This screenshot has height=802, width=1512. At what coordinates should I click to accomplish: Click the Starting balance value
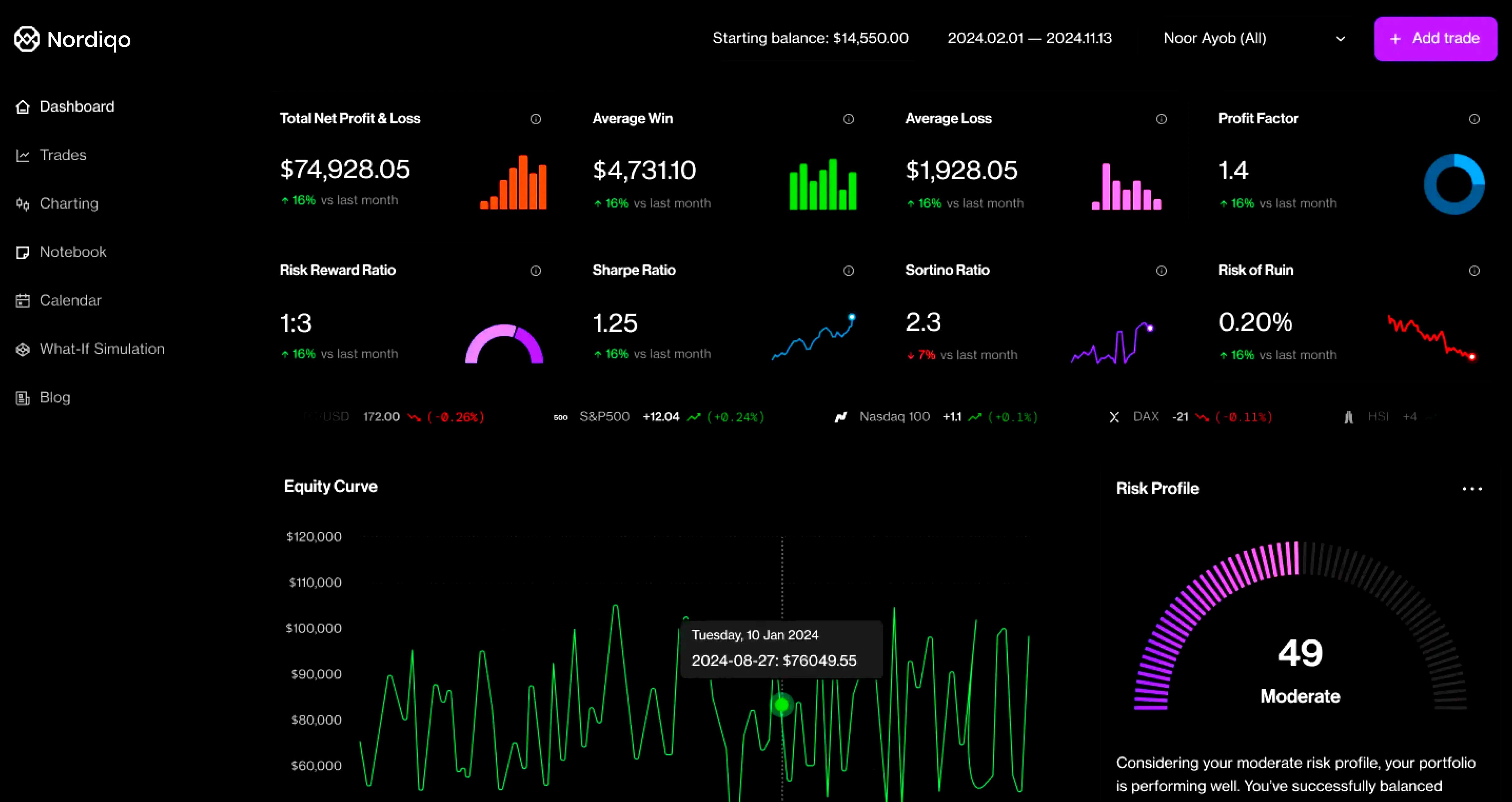pos(810,38)
